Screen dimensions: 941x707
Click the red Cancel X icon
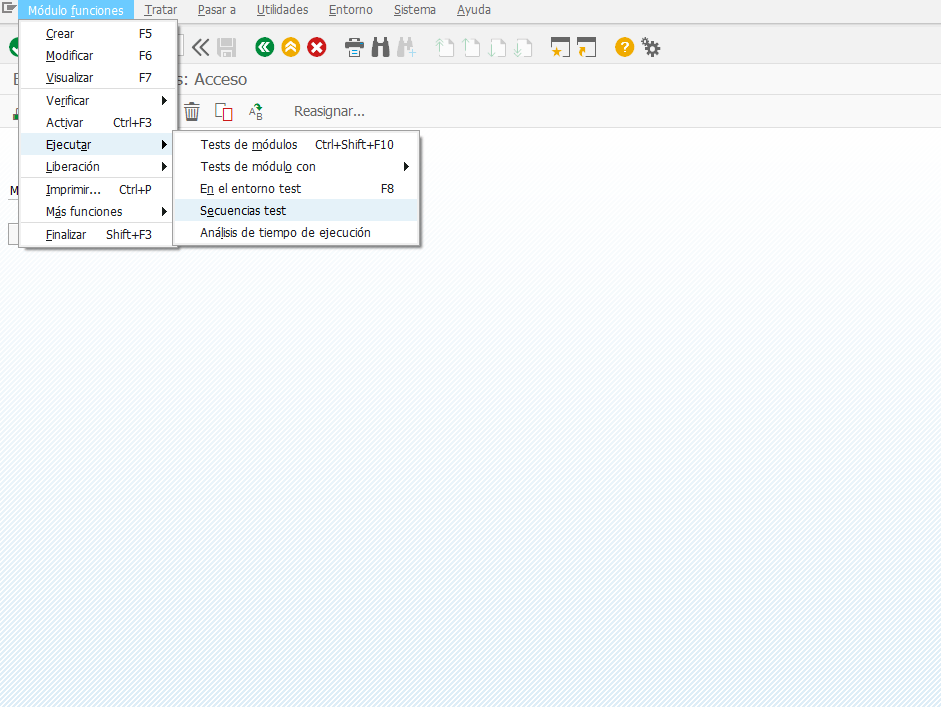[317, 47]
